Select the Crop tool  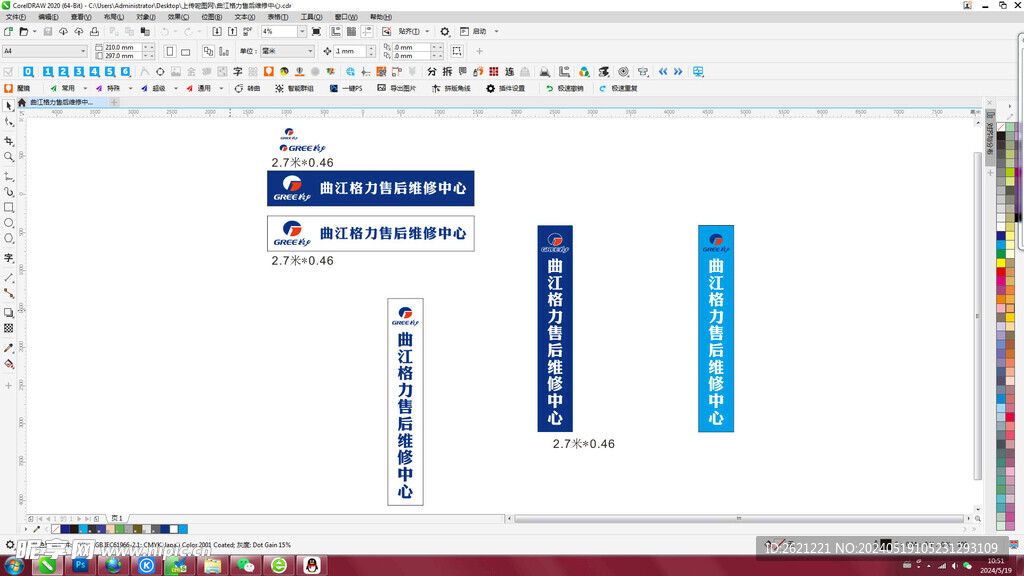click(8, 140)
